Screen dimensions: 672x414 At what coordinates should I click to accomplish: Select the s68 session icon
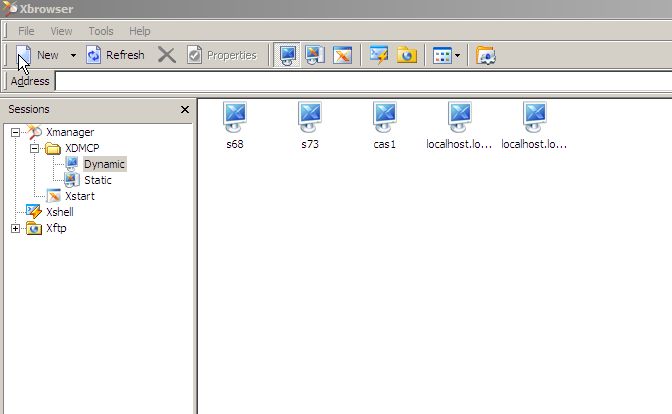click(235, 117)
